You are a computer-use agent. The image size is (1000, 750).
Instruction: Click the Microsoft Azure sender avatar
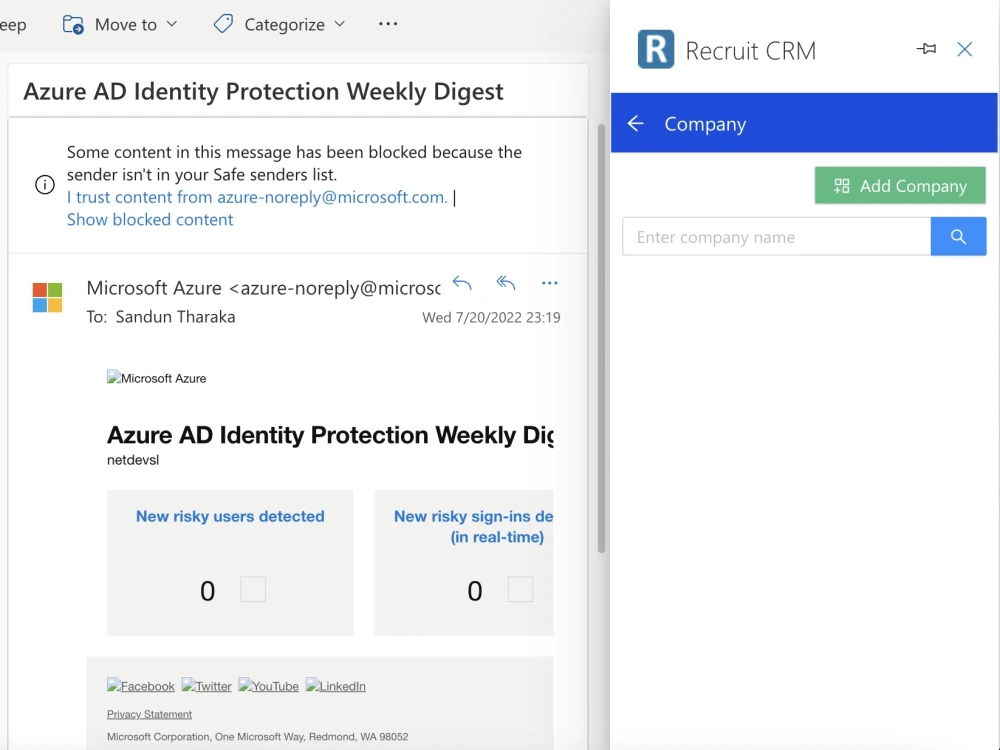(47, 298)
